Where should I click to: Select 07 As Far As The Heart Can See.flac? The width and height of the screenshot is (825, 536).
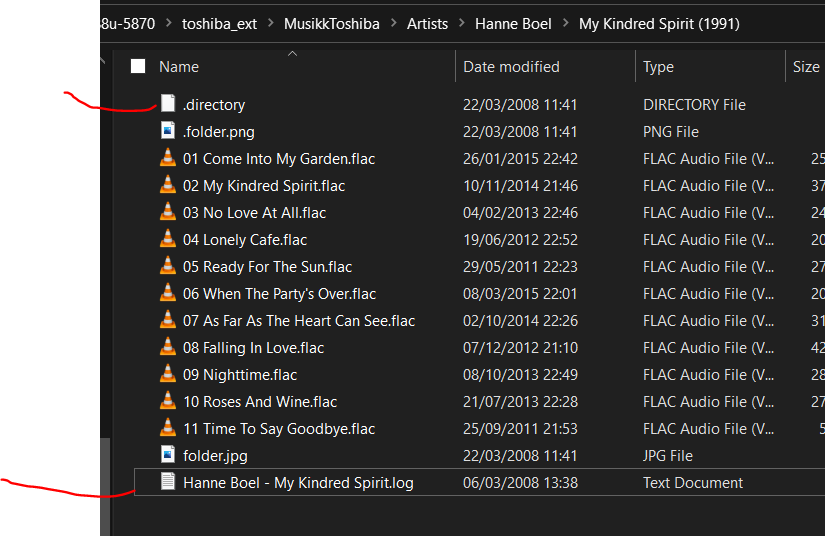[x=298, y=320]
